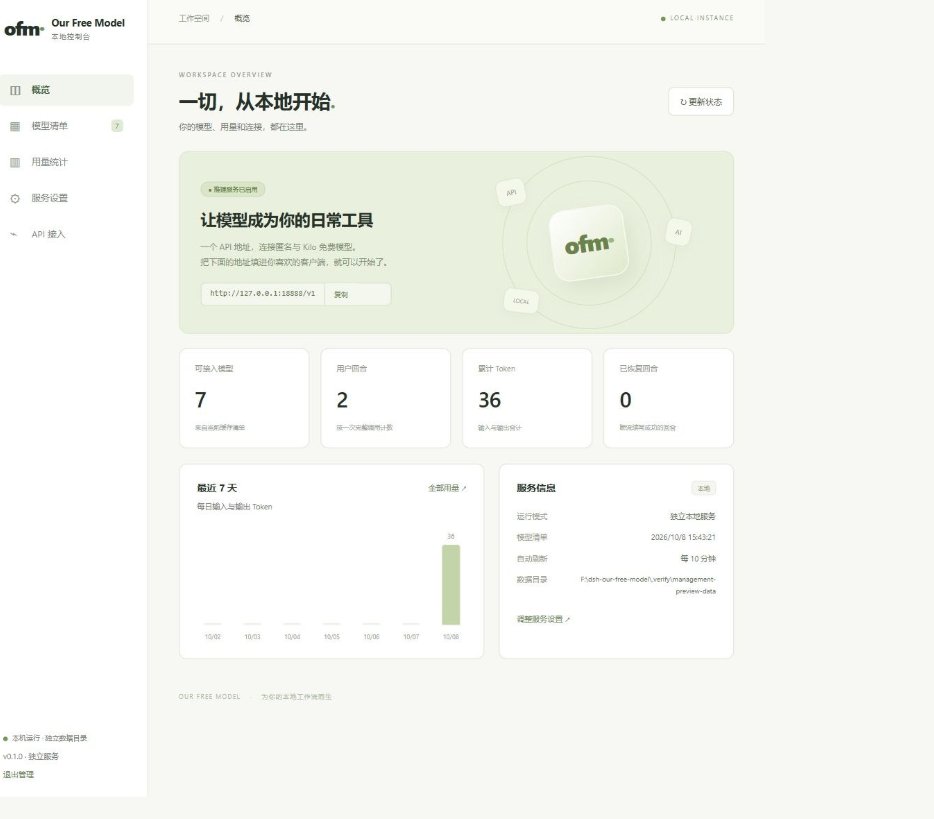Image resolution: width=934 pixels, height=819 pixels.
Task: Open the API 接入 sidebar item
Action: [x=67, y=234]
